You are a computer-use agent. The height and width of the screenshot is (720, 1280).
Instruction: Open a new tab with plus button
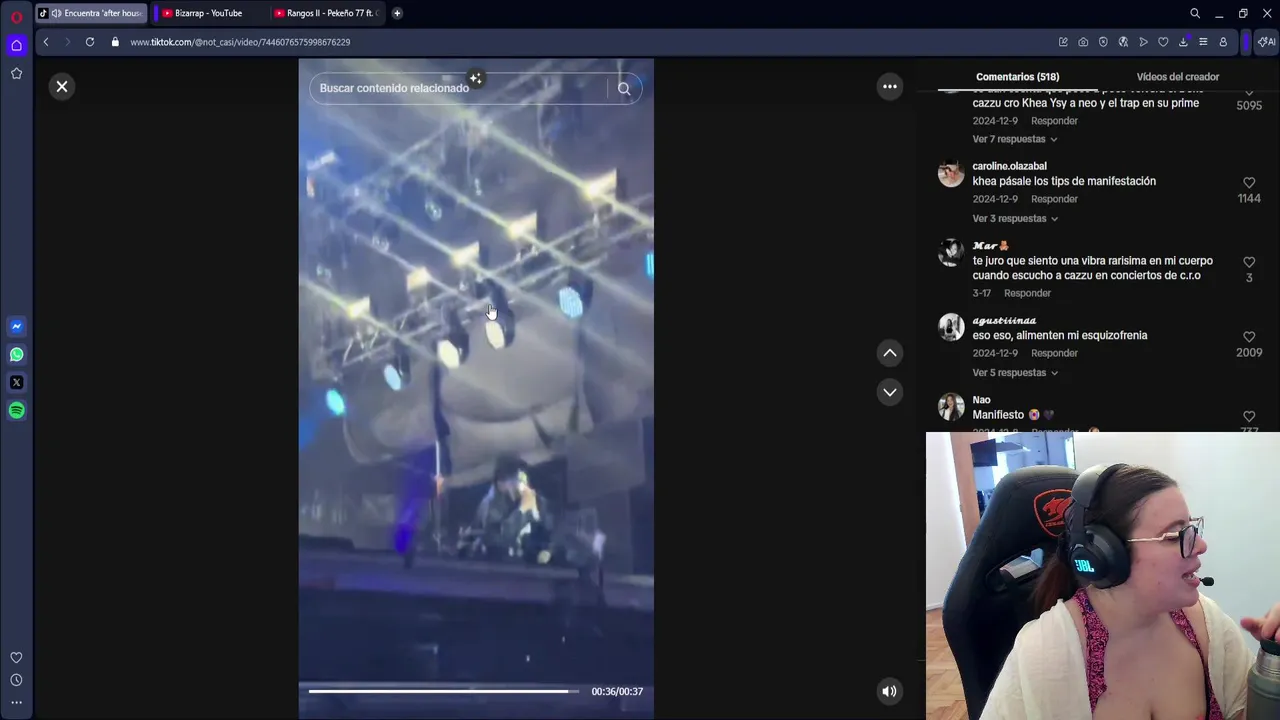coord(397,13)
